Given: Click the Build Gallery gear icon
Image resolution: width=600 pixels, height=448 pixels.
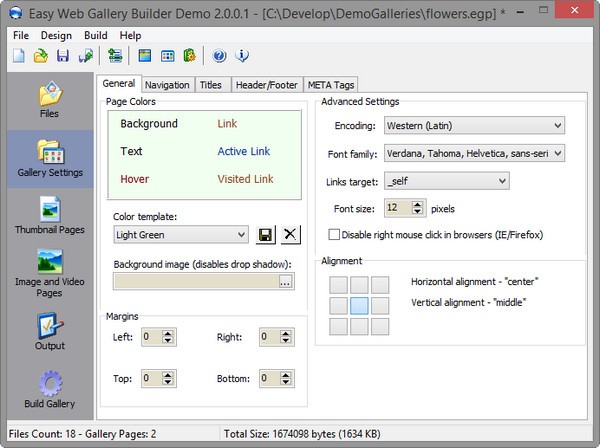Looking at the screenshot, I should [x=49, y=390].
